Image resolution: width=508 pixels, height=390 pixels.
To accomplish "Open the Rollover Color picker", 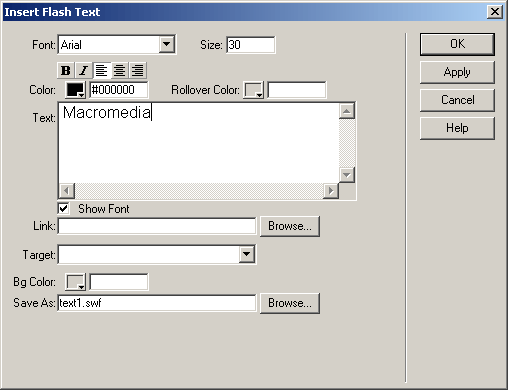I will [x=254, y=90].
